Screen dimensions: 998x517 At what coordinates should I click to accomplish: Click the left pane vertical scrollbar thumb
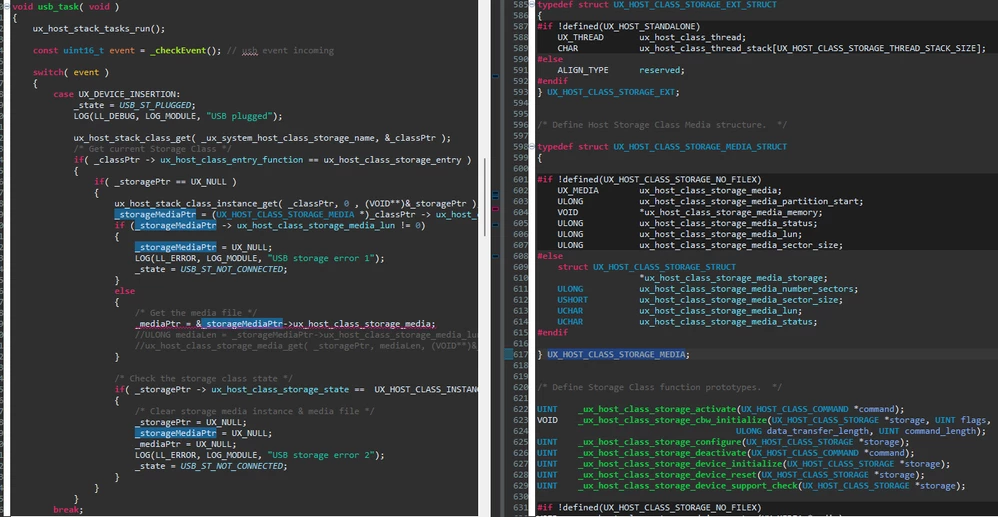coord(484,197)
